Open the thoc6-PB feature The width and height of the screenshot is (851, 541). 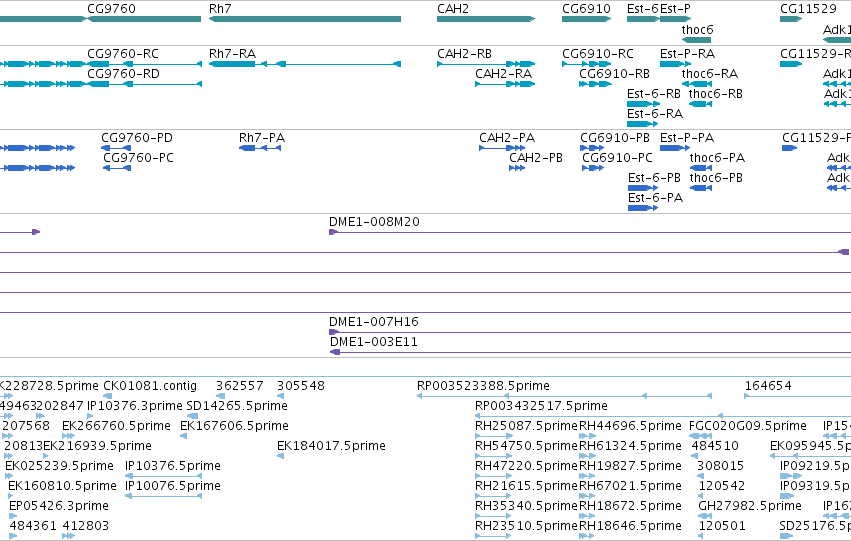pos(701,188)
